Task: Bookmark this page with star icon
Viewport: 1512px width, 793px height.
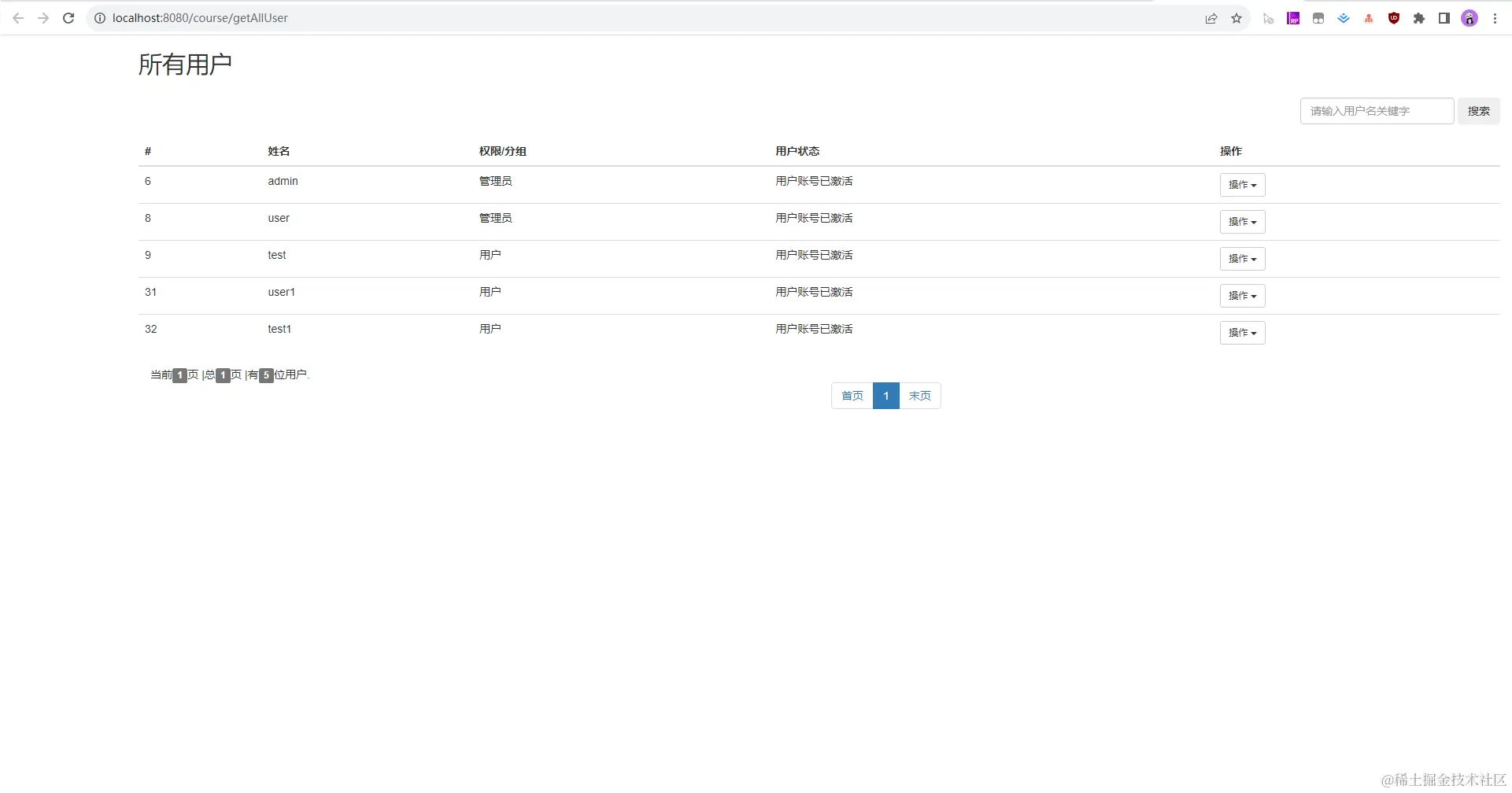Action: point(1237,18)
